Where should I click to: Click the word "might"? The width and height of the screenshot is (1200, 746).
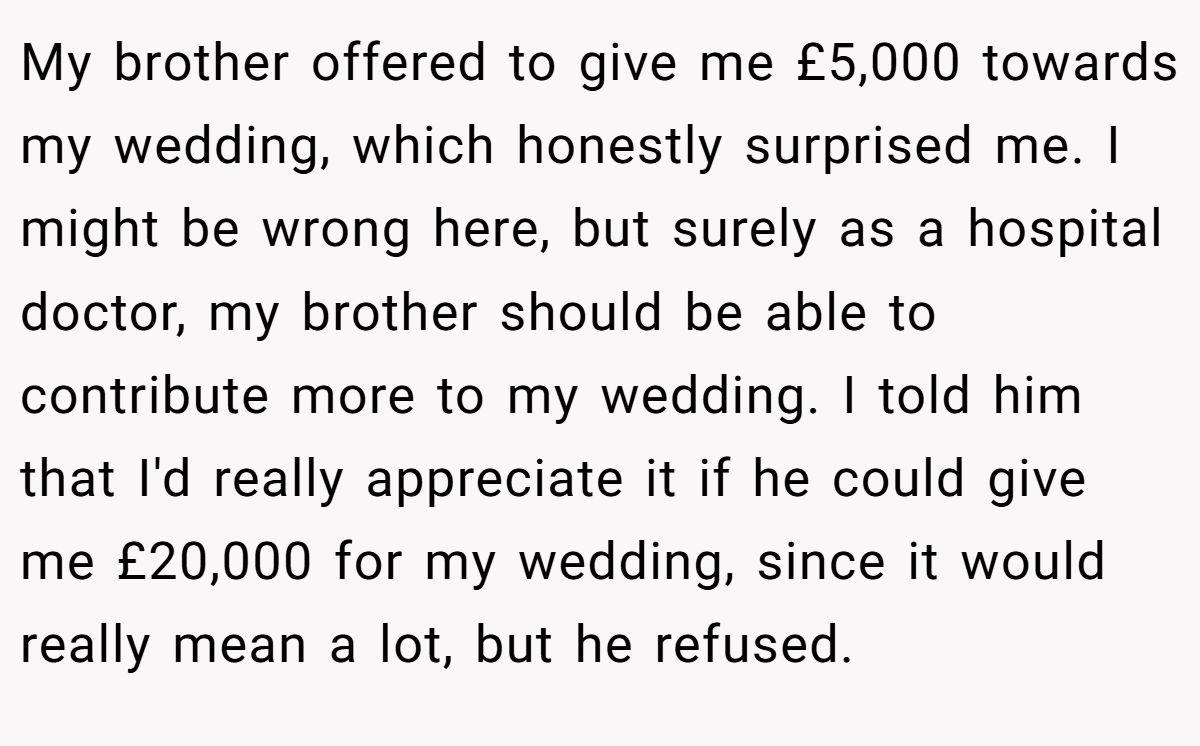tap(90, 230)
